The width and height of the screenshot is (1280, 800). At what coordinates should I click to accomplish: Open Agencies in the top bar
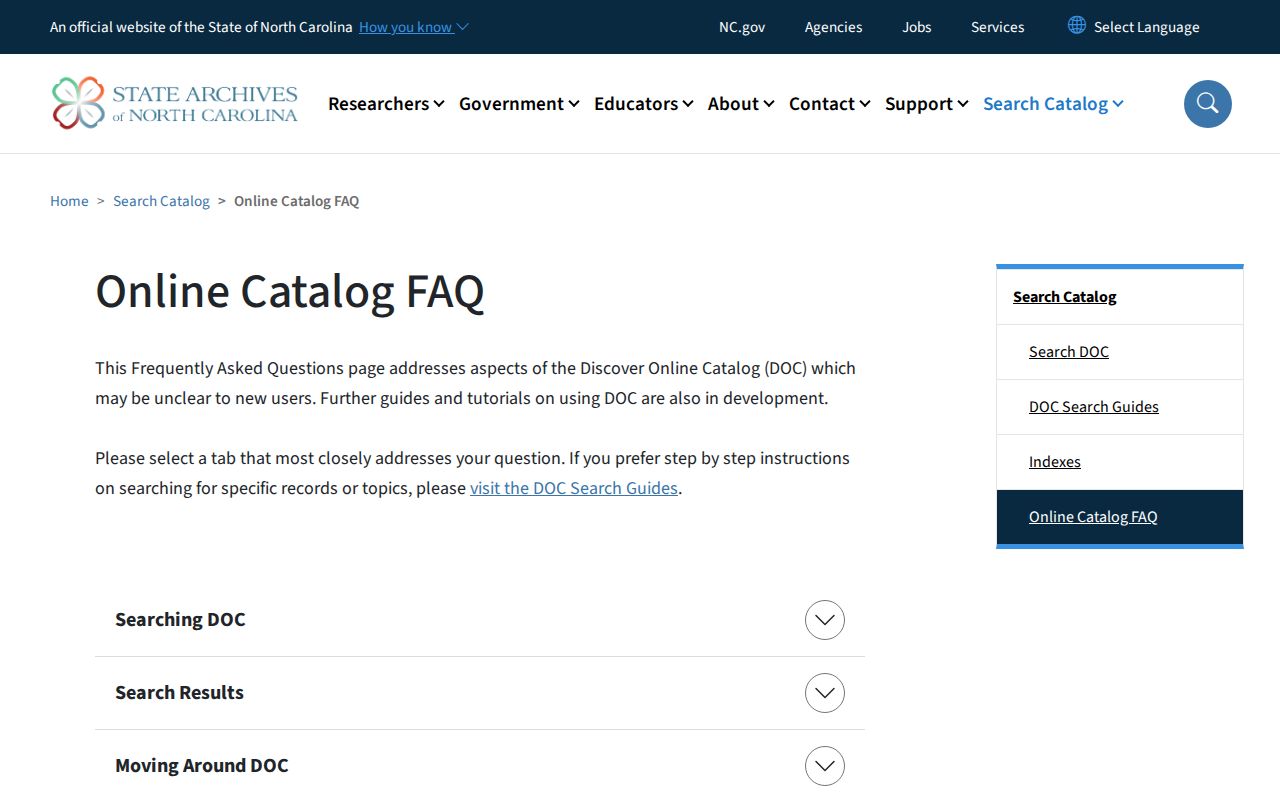(833, 27)
